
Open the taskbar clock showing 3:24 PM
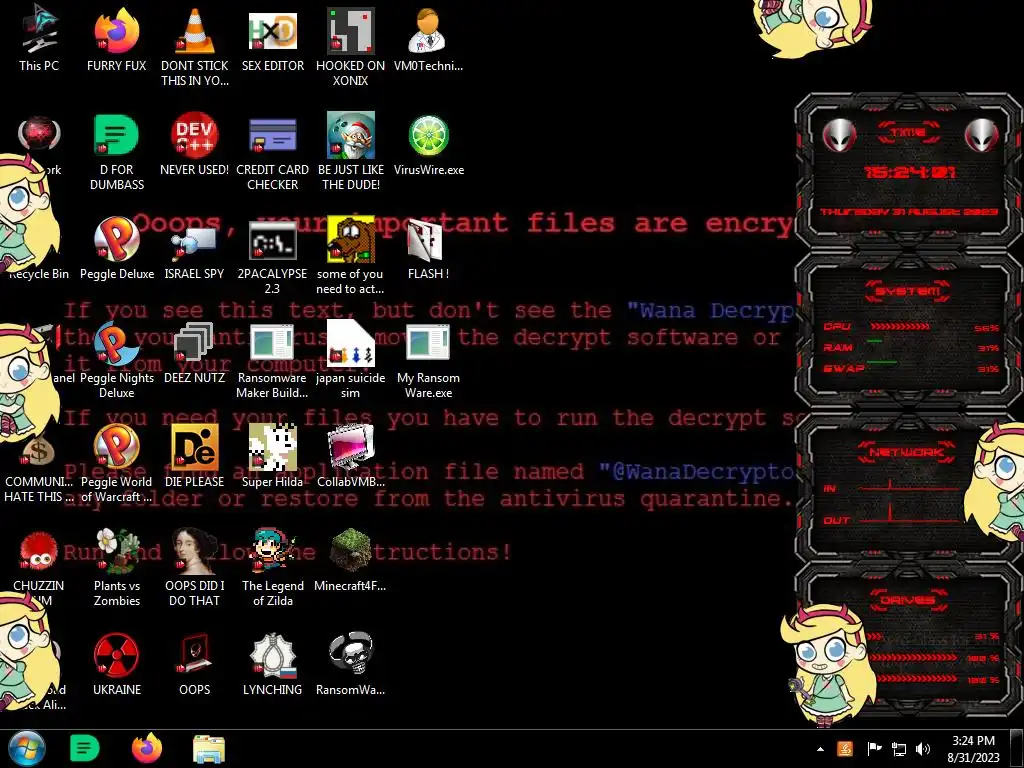coord(973,749)
